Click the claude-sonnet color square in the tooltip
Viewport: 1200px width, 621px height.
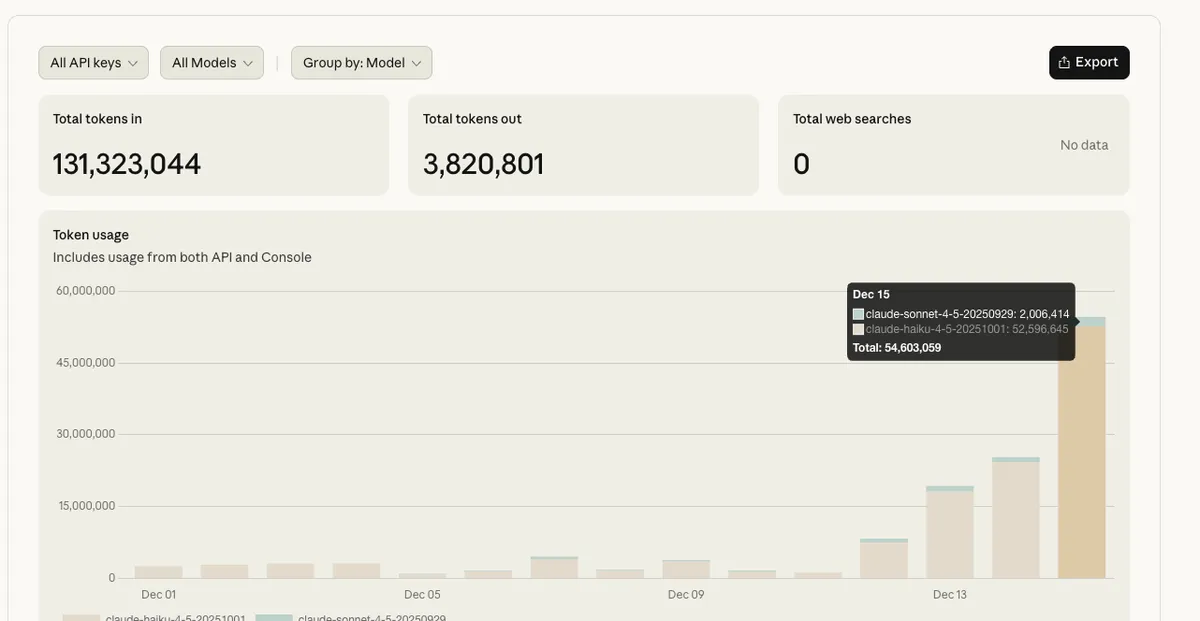click(857, 312)
